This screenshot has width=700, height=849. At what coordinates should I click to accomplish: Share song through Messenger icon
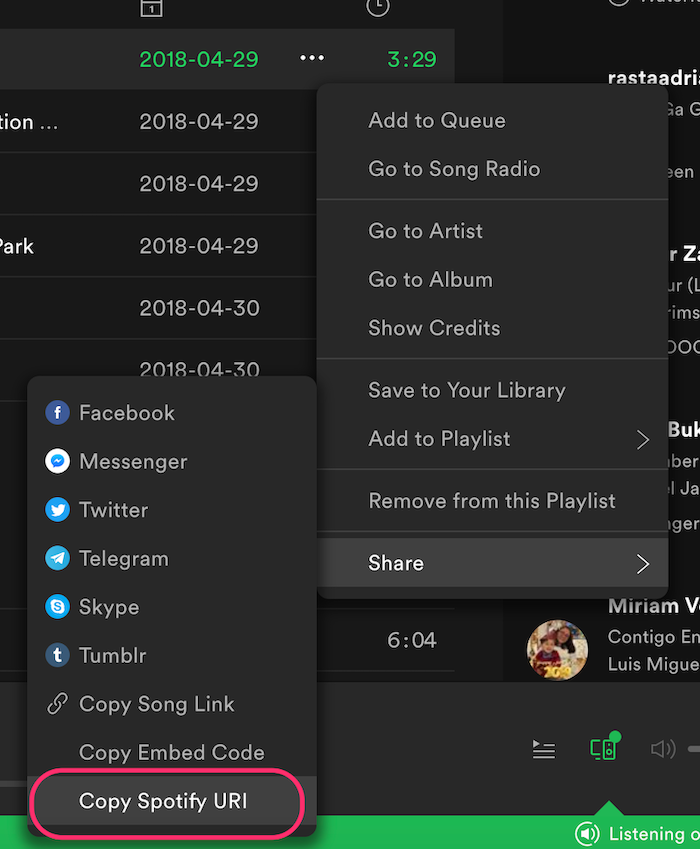(57, 461)
